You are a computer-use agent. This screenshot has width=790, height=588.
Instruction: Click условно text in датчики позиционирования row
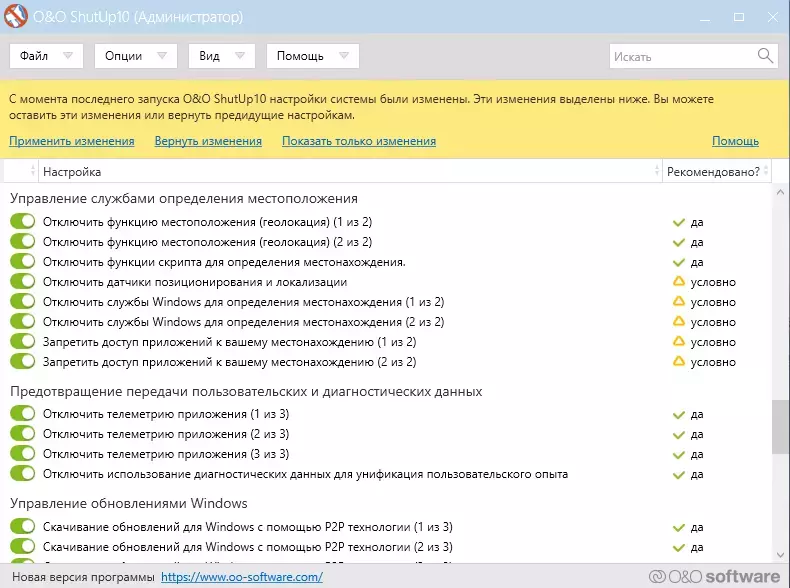713,282
